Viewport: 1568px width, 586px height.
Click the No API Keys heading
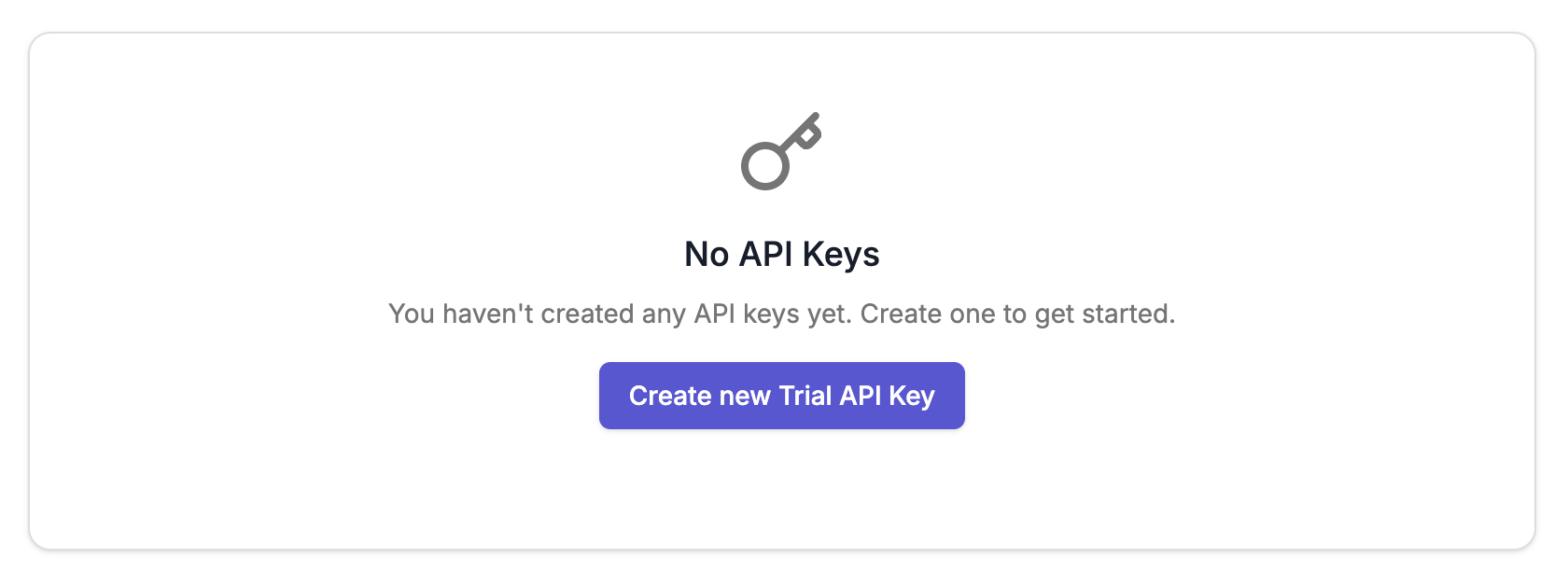(x=781, y=254)
